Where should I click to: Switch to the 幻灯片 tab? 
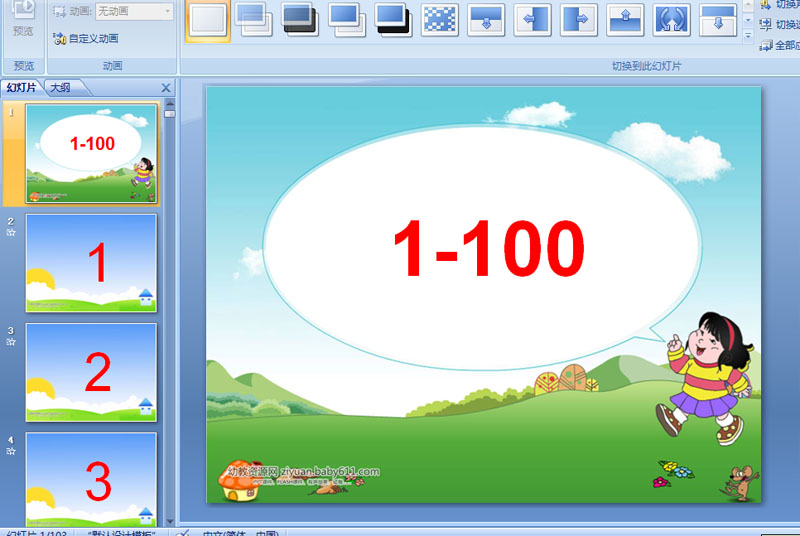21,88
